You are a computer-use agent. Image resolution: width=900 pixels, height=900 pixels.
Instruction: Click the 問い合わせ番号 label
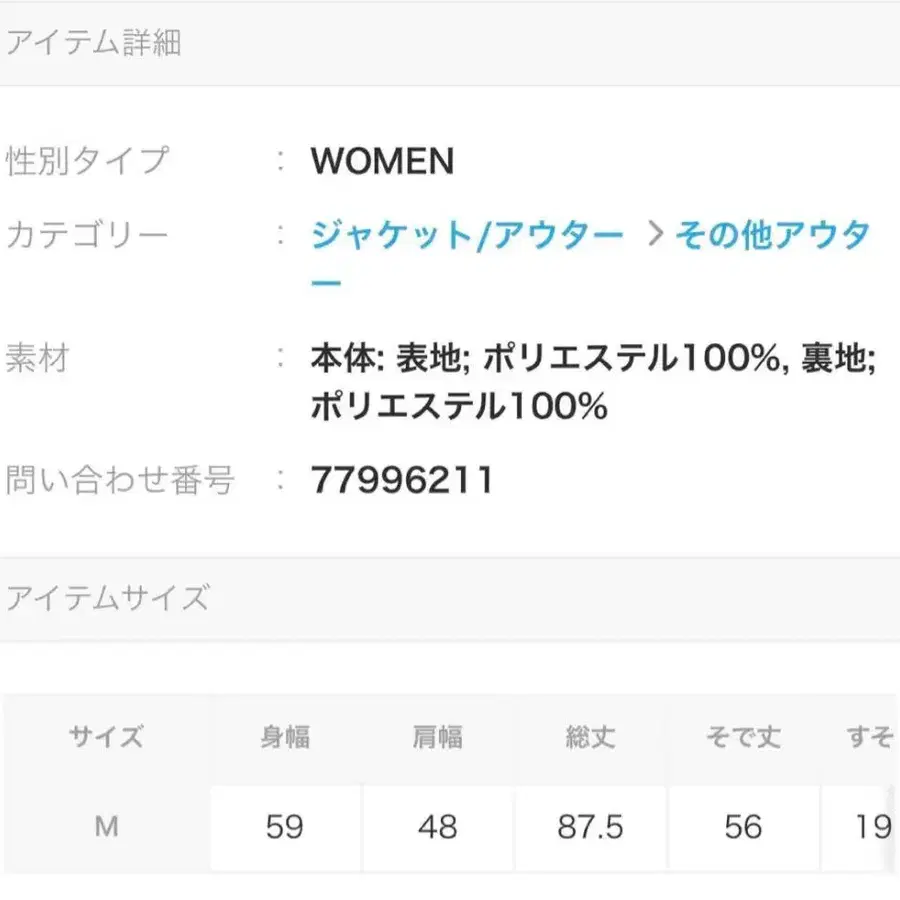[x=120, y=481]
